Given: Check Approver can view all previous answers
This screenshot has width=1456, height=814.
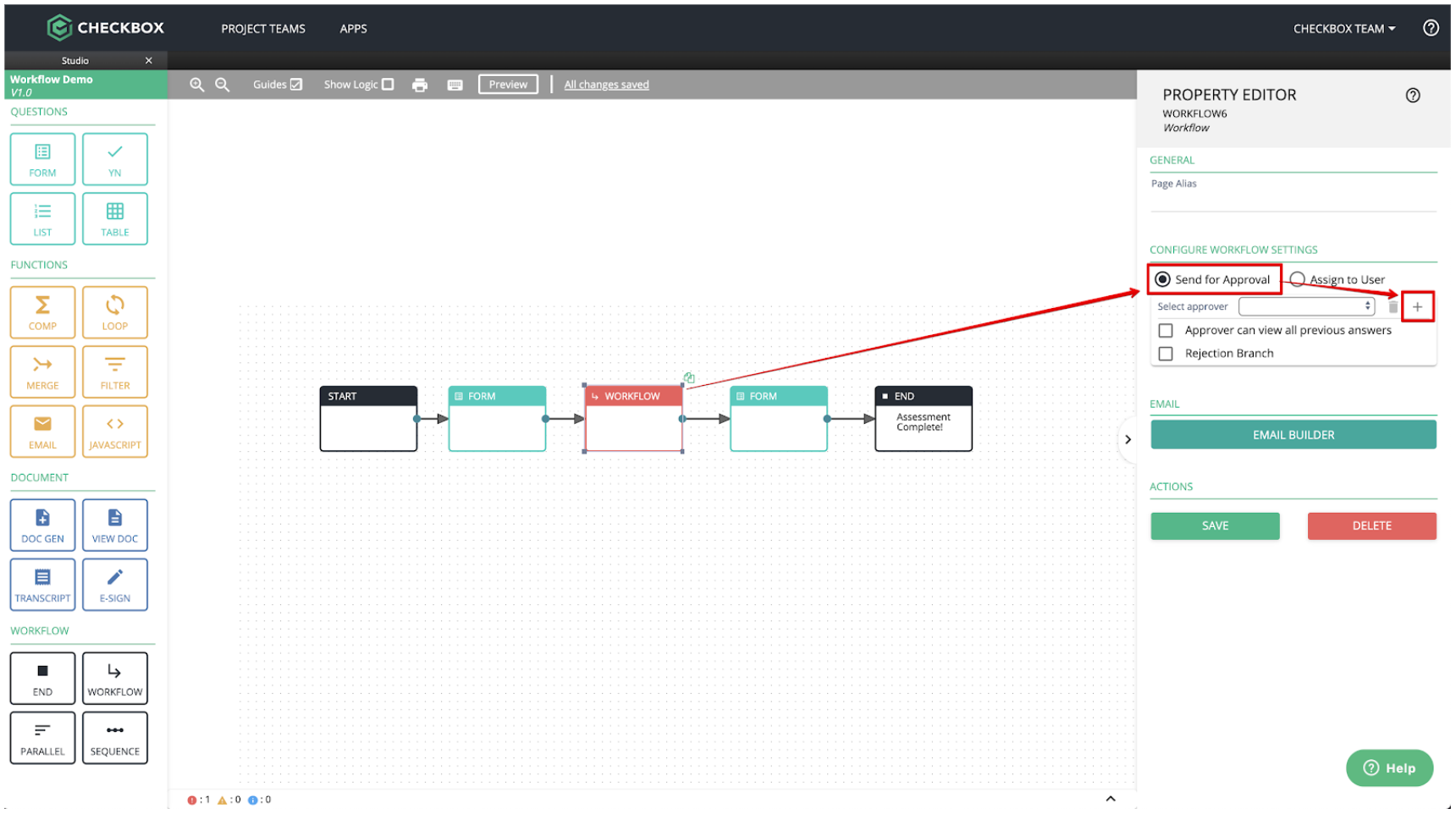Looking at the screenshot, I should pyautogui.click(x=1166, y=331).
